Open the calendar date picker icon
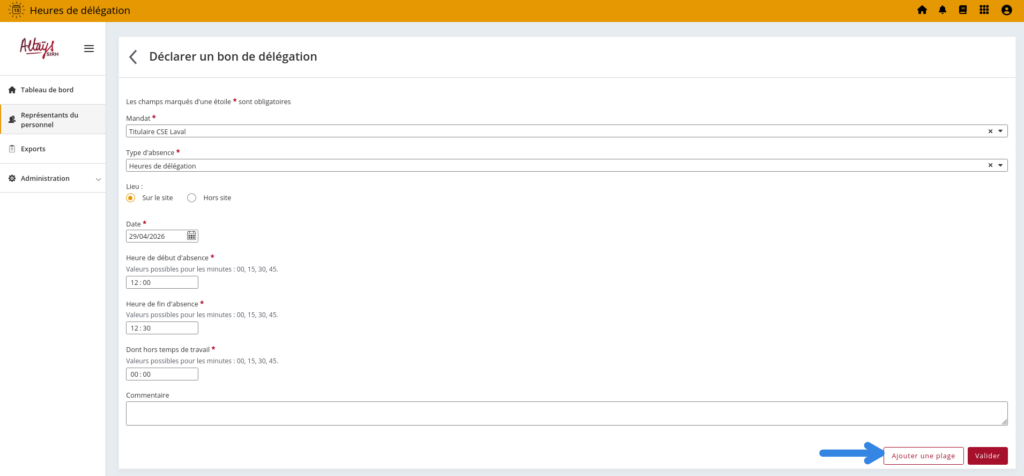This screenshot has height=476, width=1024. point(192,236)
